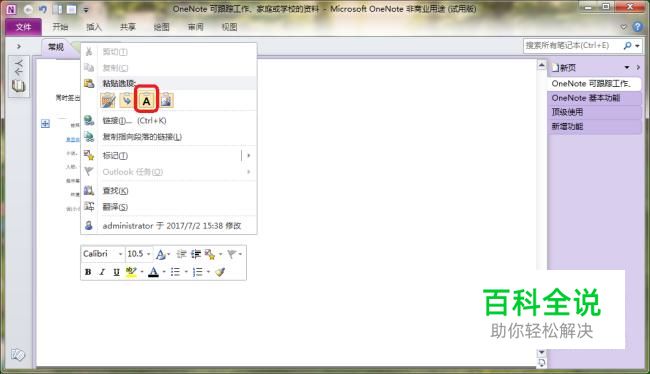Switch to the 插入 ribbon tab

pos(94,27)
